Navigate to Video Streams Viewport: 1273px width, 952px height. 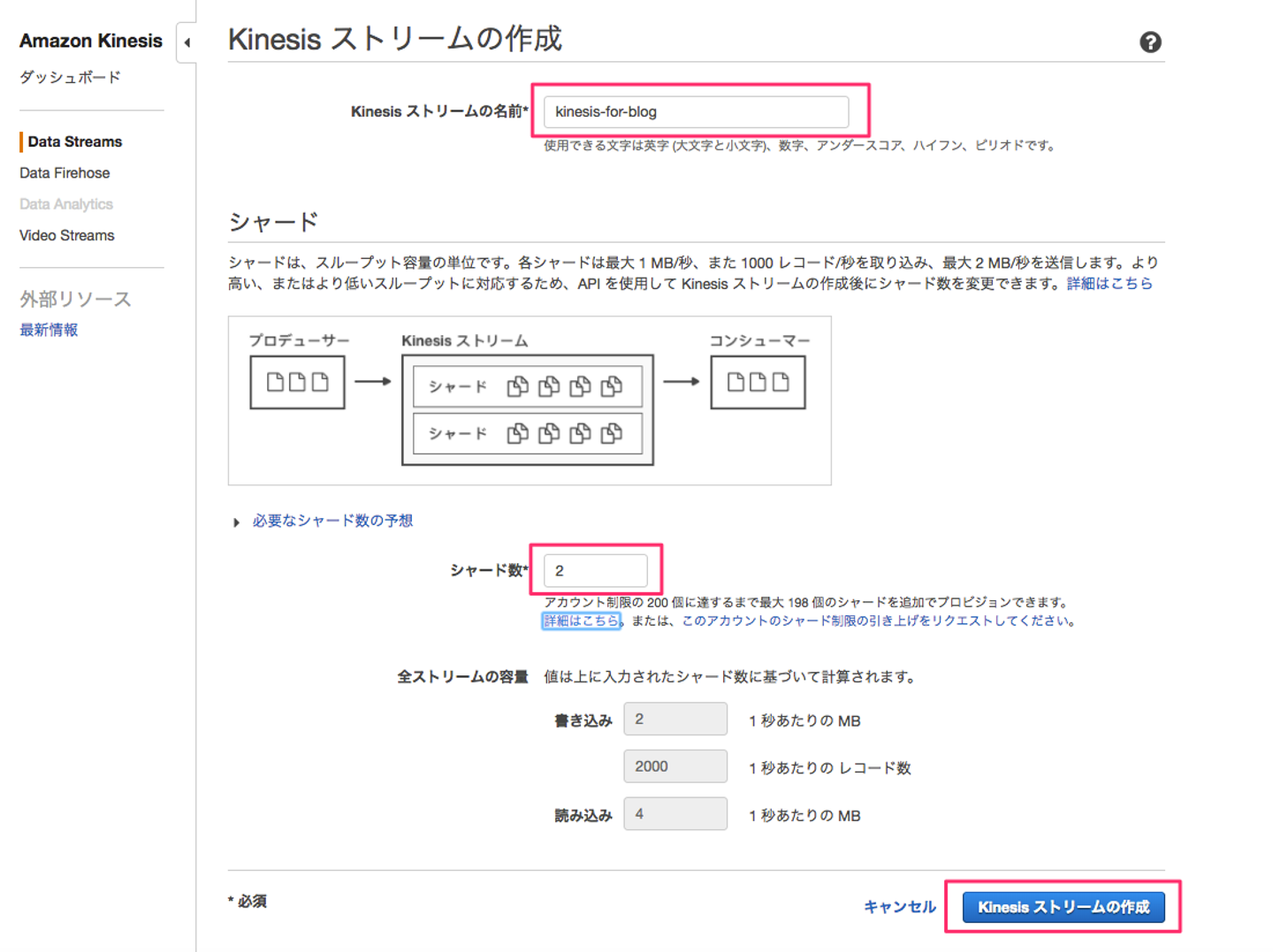tap(67, 235)
